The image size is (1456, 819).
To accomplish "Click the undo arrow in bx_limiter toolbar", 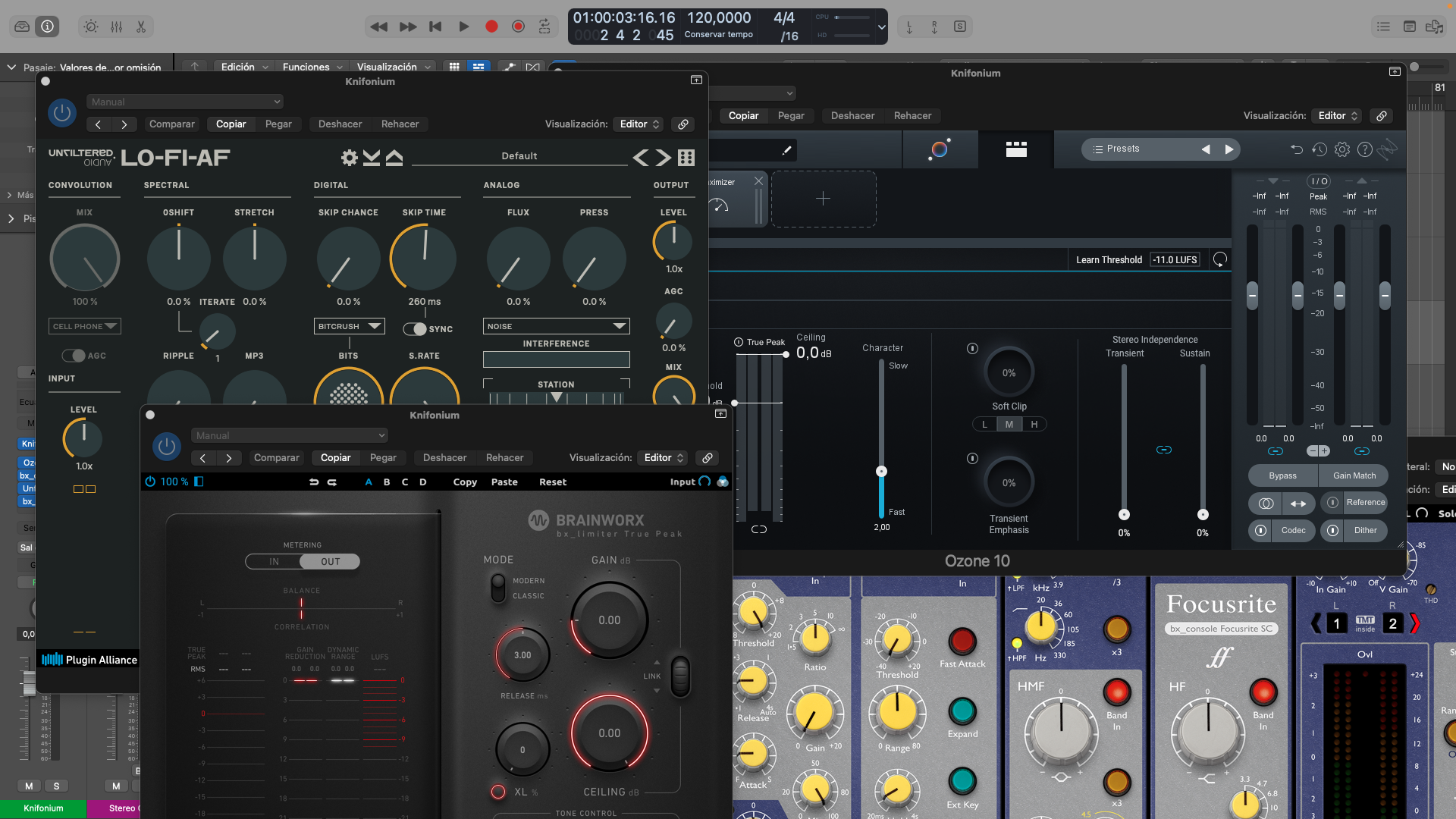I will tap(315, 482).
